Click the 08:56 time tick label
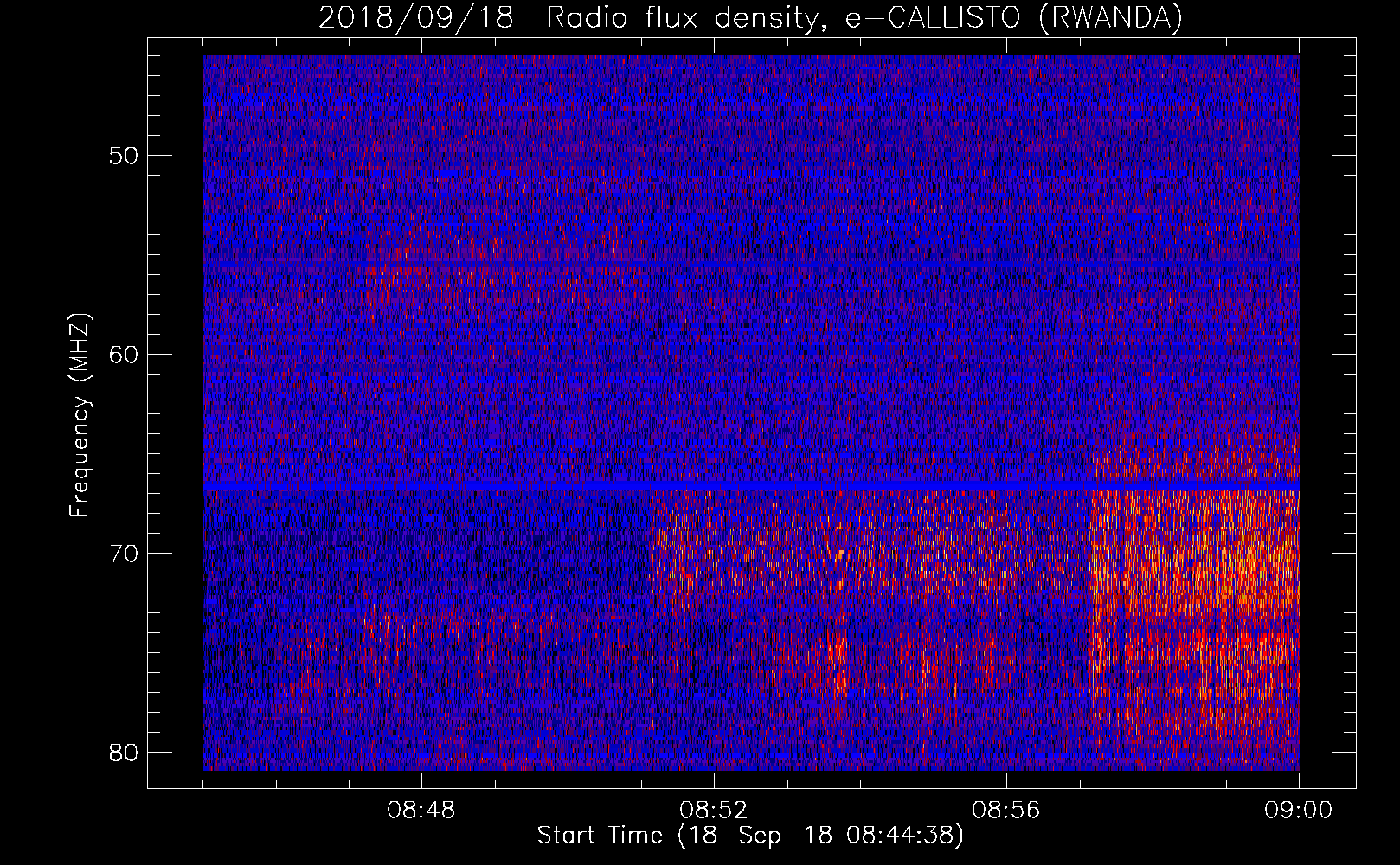Viewport: 1400px width, 865px height. [1006, 811]
